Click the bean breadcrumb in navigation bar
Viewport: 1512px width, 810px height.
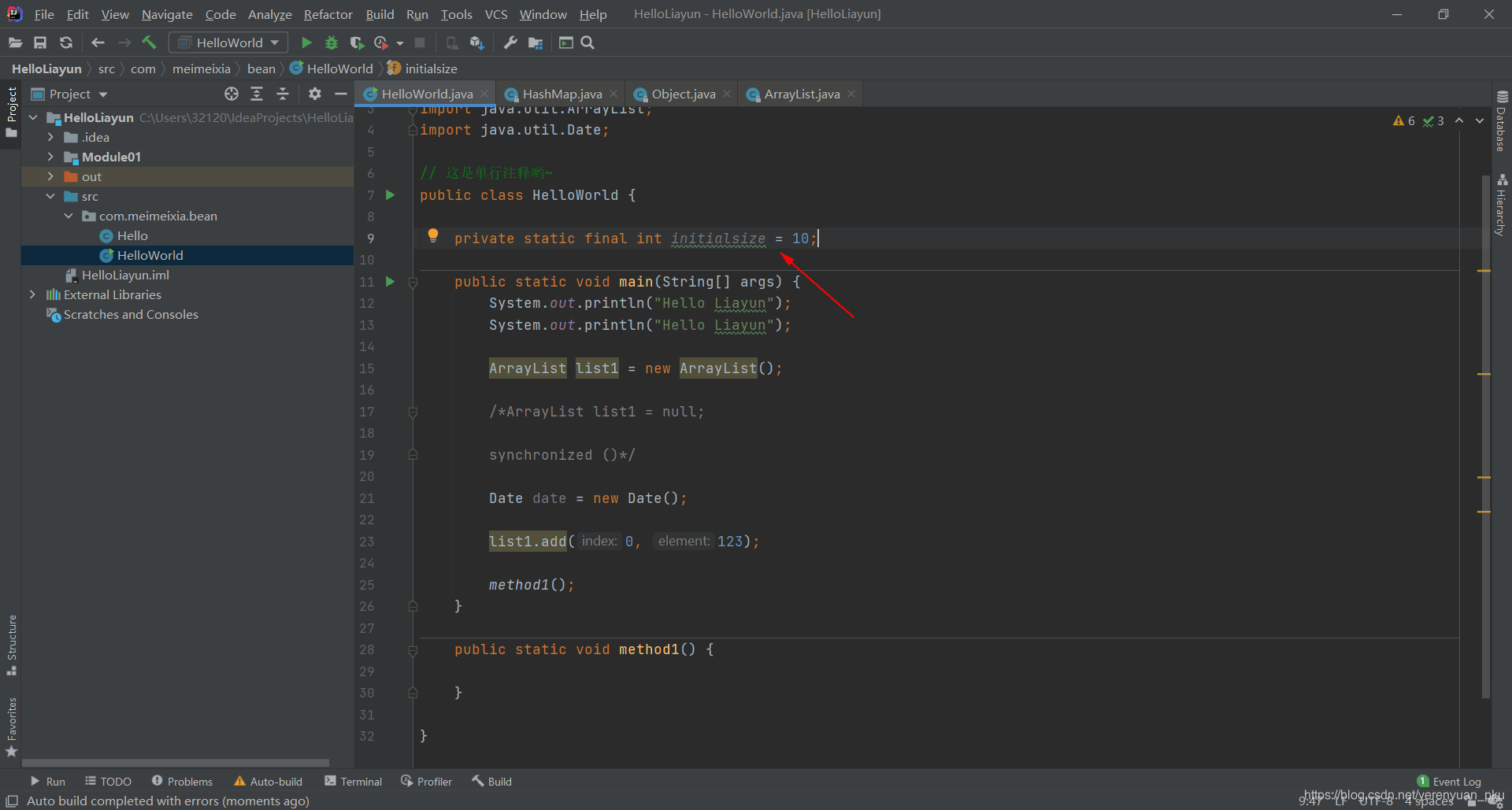click(261, 68)
